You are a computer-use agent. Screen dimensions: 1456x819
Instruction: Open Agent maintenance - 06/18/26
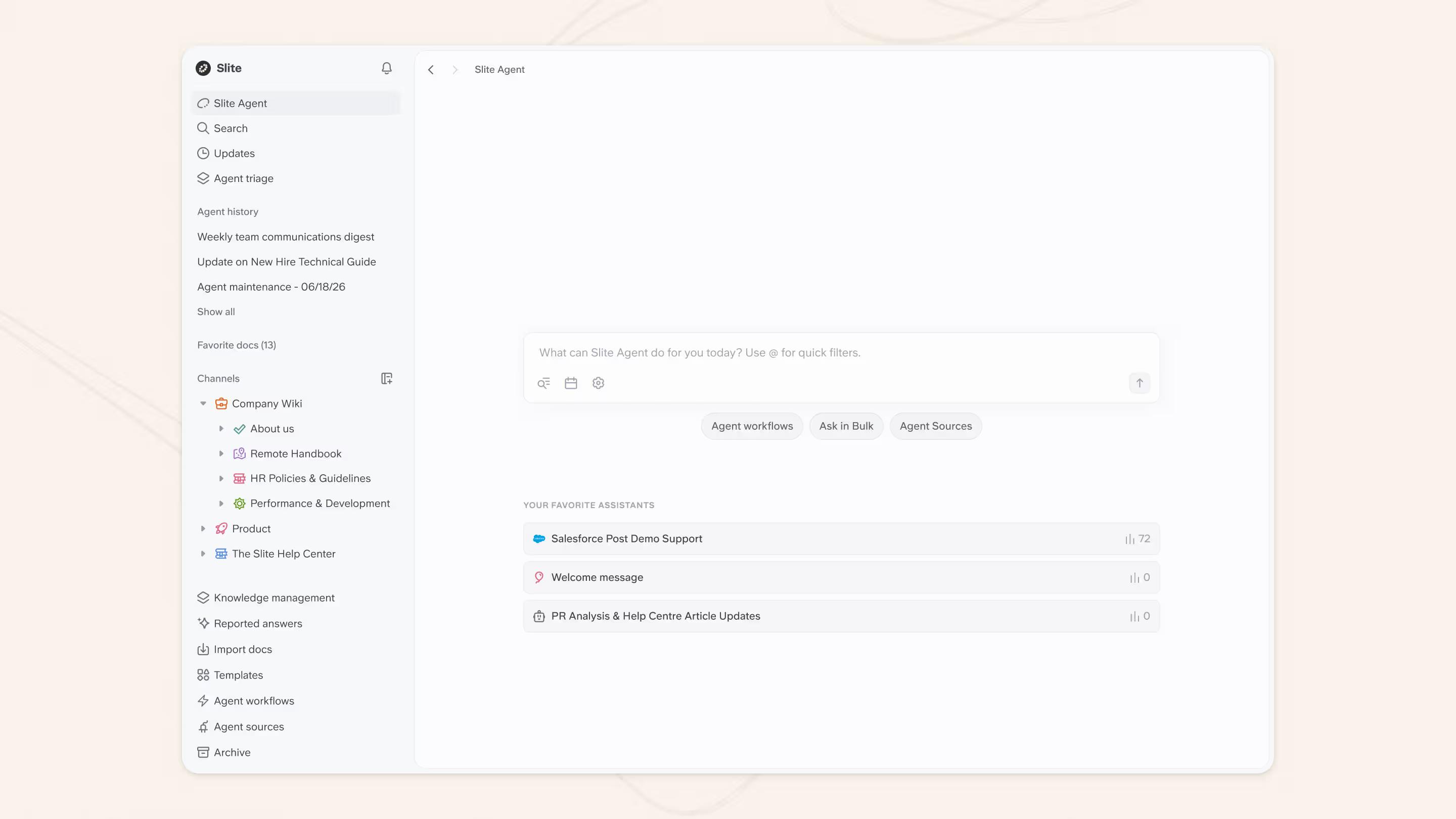[271, 287]
